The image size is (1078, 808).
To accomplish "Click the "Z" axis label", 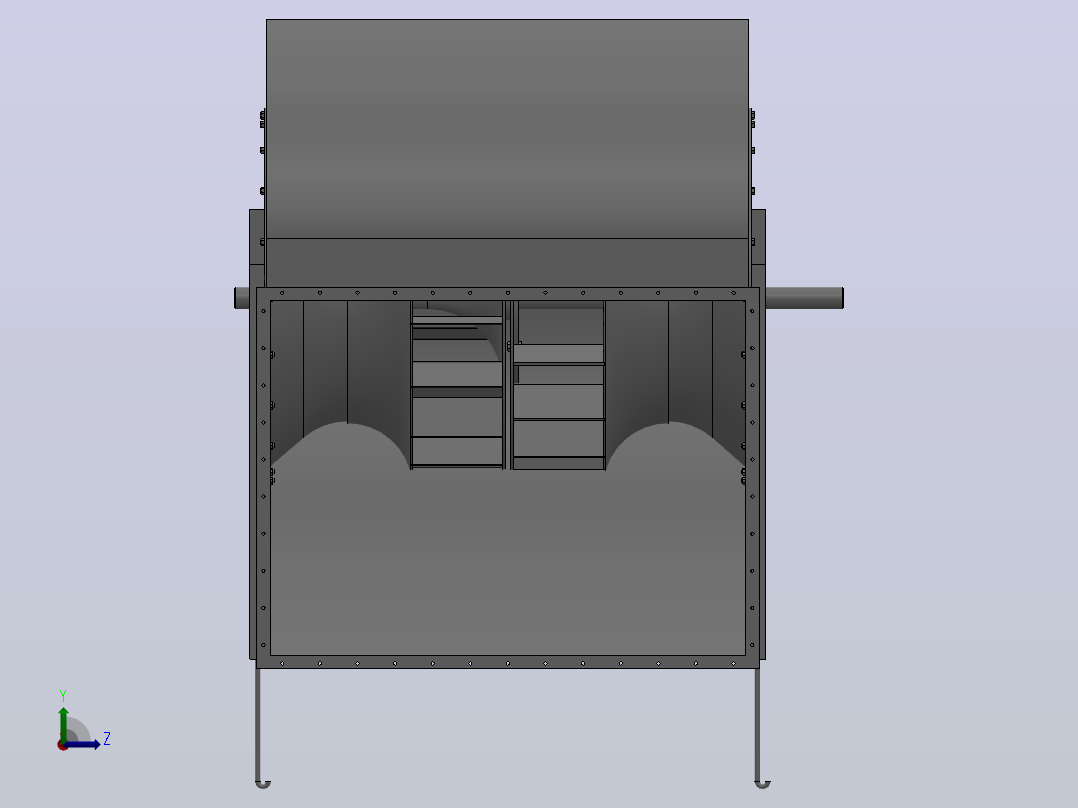I will 107,739.
